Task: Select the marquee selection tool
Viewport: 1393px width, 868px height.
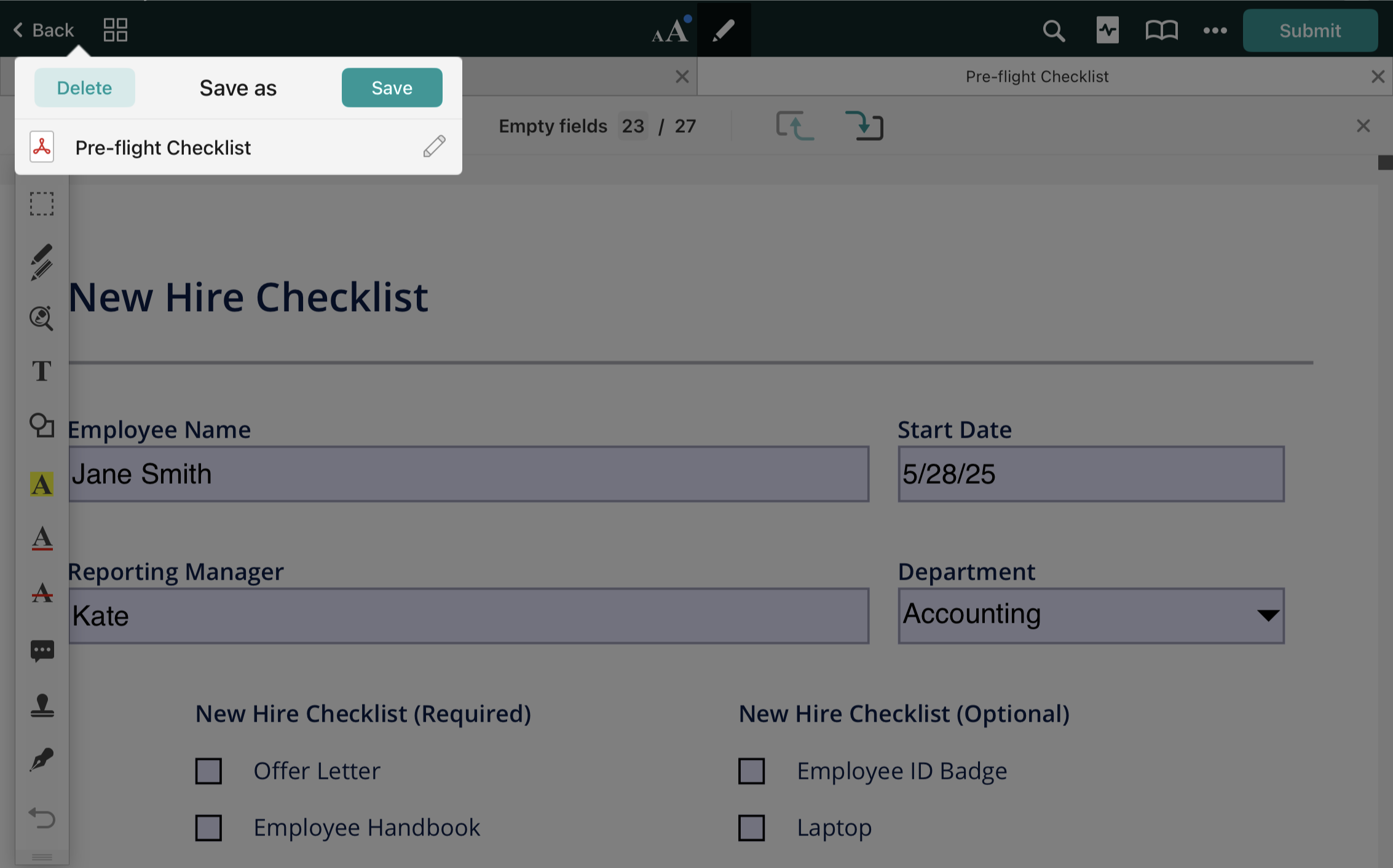Action: pos(42,203)
